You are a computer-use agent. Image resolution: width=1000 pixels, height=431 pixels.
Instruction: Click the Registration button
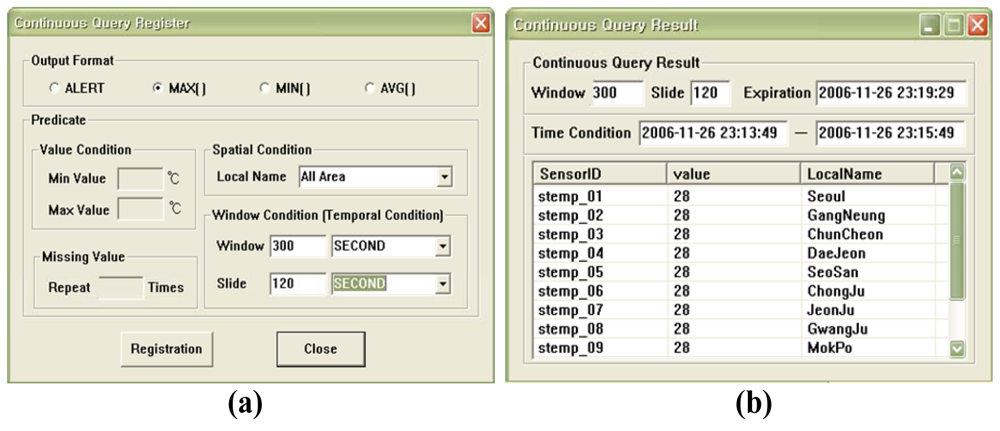166,349
